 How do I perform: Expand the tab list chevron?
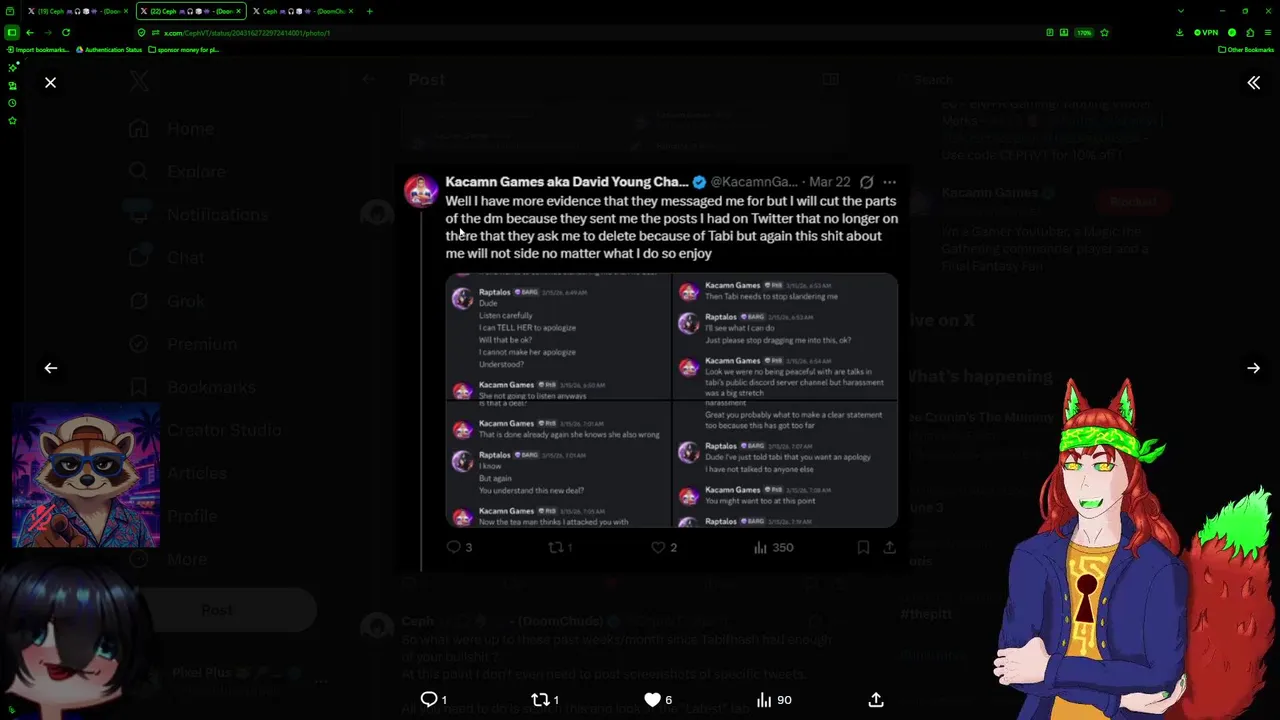pos(1181,11)
